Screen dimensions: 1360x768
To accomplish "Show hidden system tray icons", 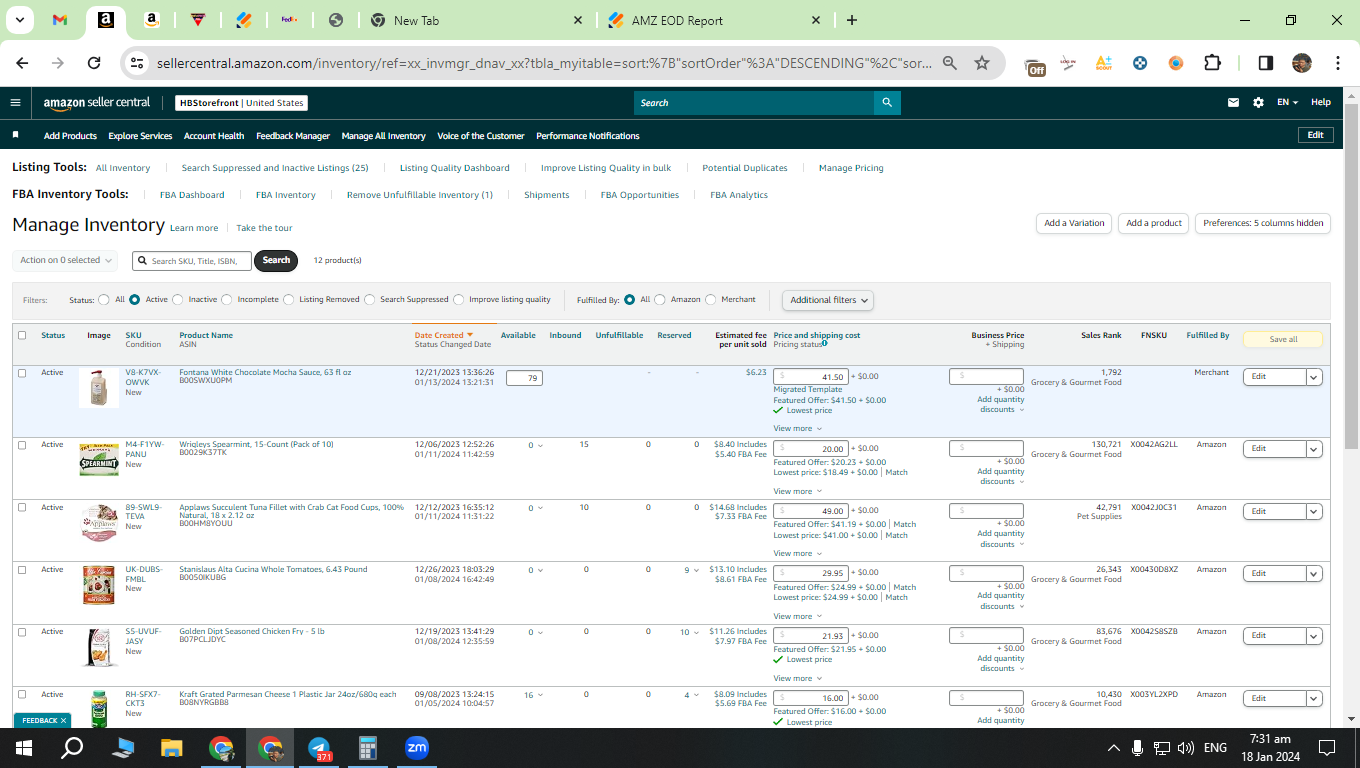I will tap(1113, 747).
